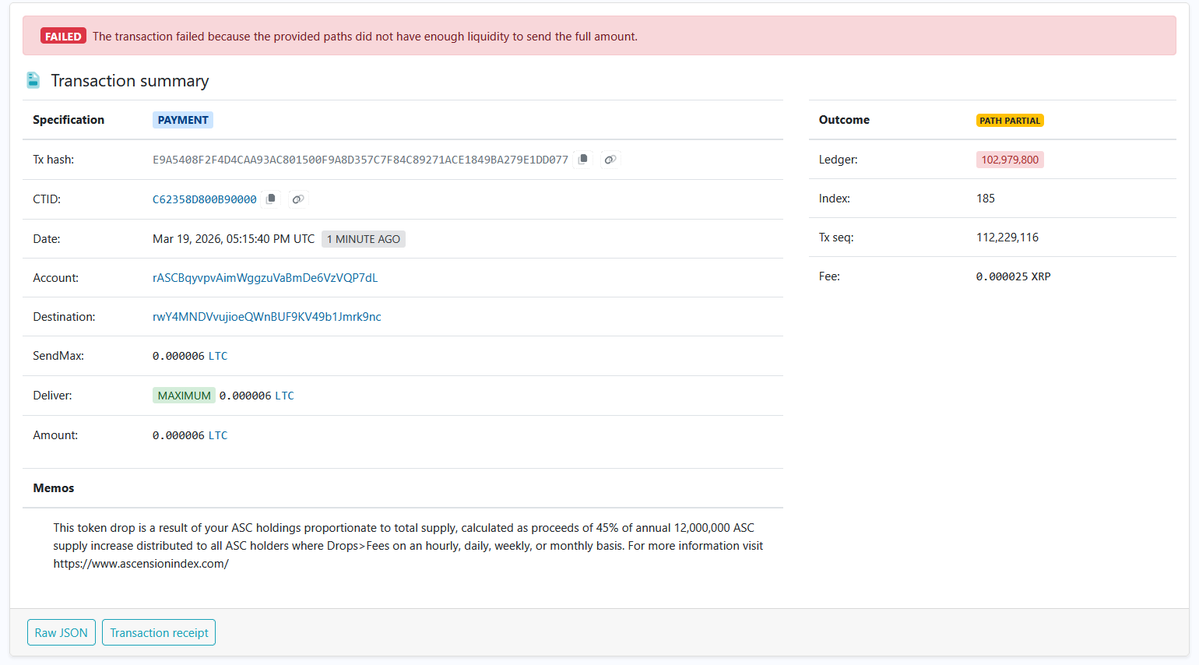Click the Specification column header
Screen dimensions: 1199x665
pyautogui.click(x=68, y=120)
